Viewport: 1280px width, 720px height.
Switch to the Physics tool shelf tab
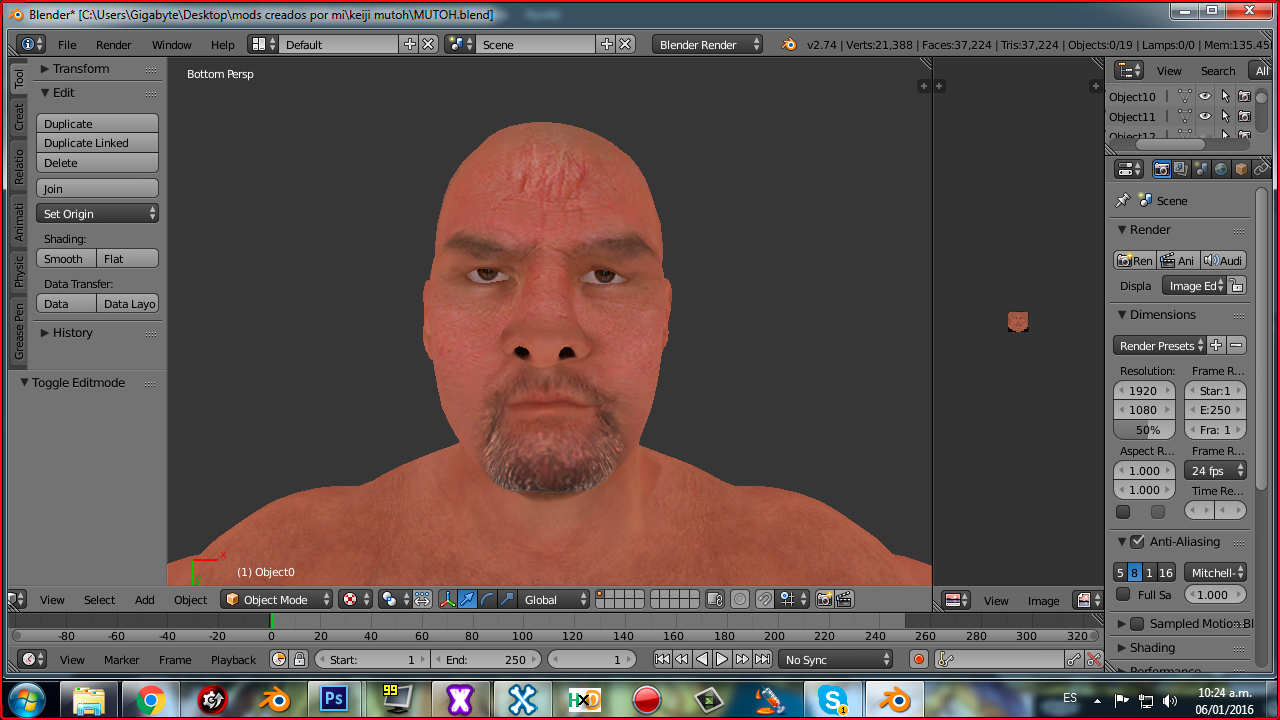(x=18, y=270)
